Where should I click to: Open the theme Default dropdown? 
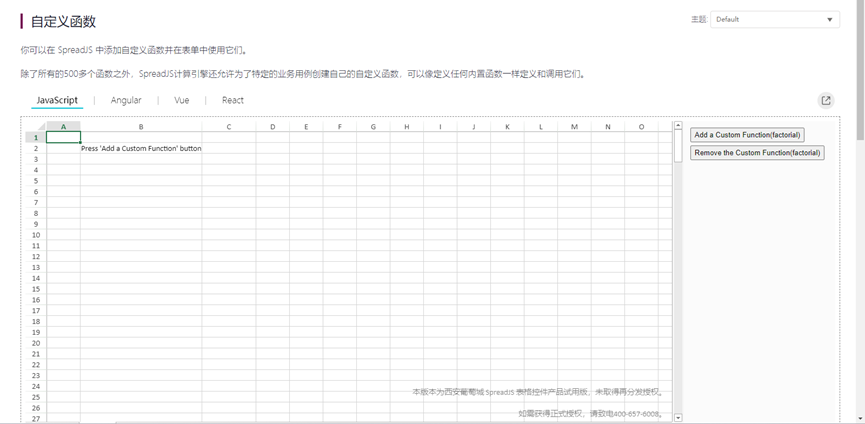pos(775,19)
